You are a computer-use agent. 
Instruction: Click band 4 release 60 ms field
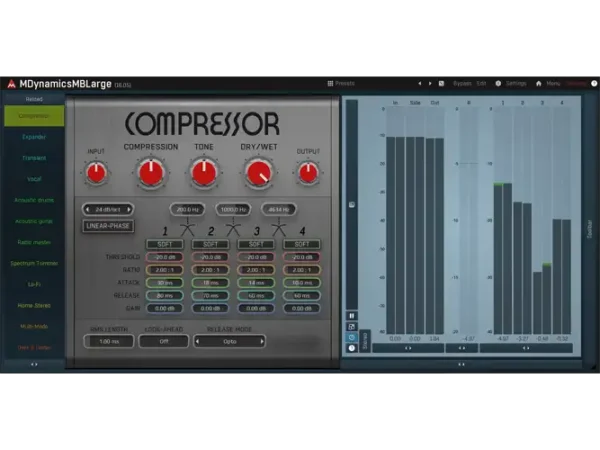coord(302,295)
